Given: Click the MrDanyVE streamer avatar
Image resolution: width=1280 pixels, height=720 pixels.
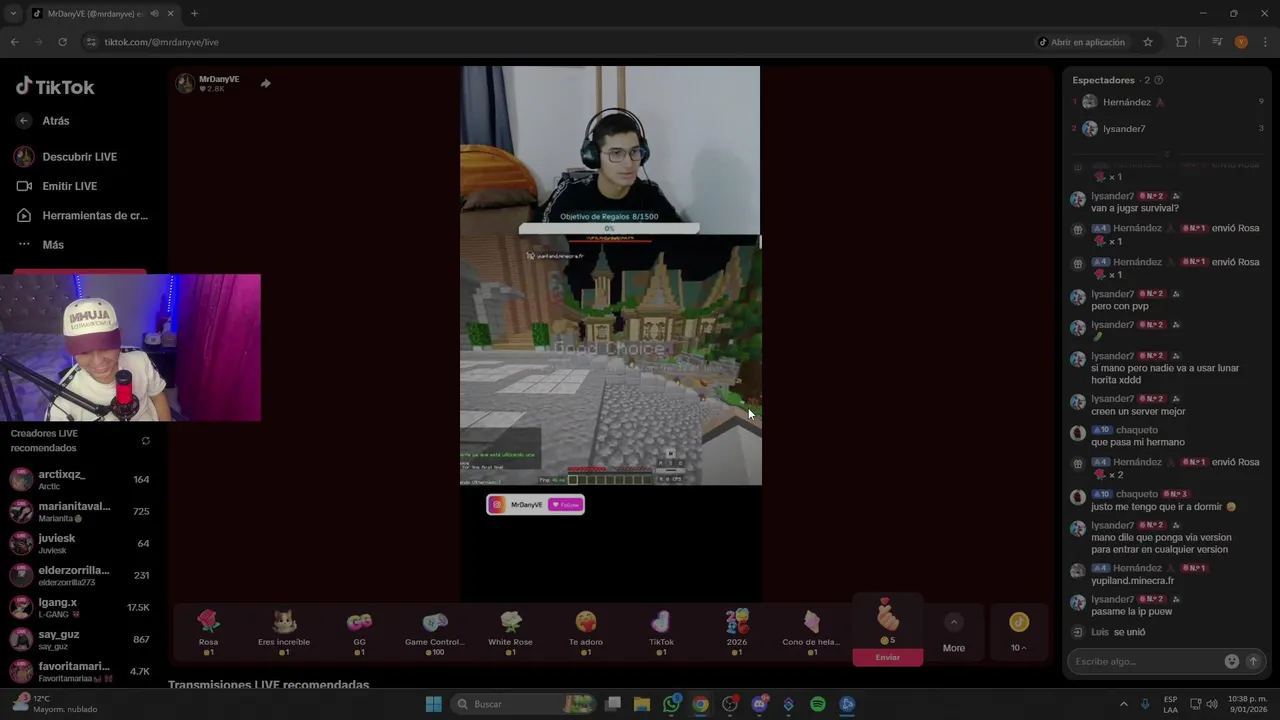Looking at the screenshot, I should [x=185, y=83].
